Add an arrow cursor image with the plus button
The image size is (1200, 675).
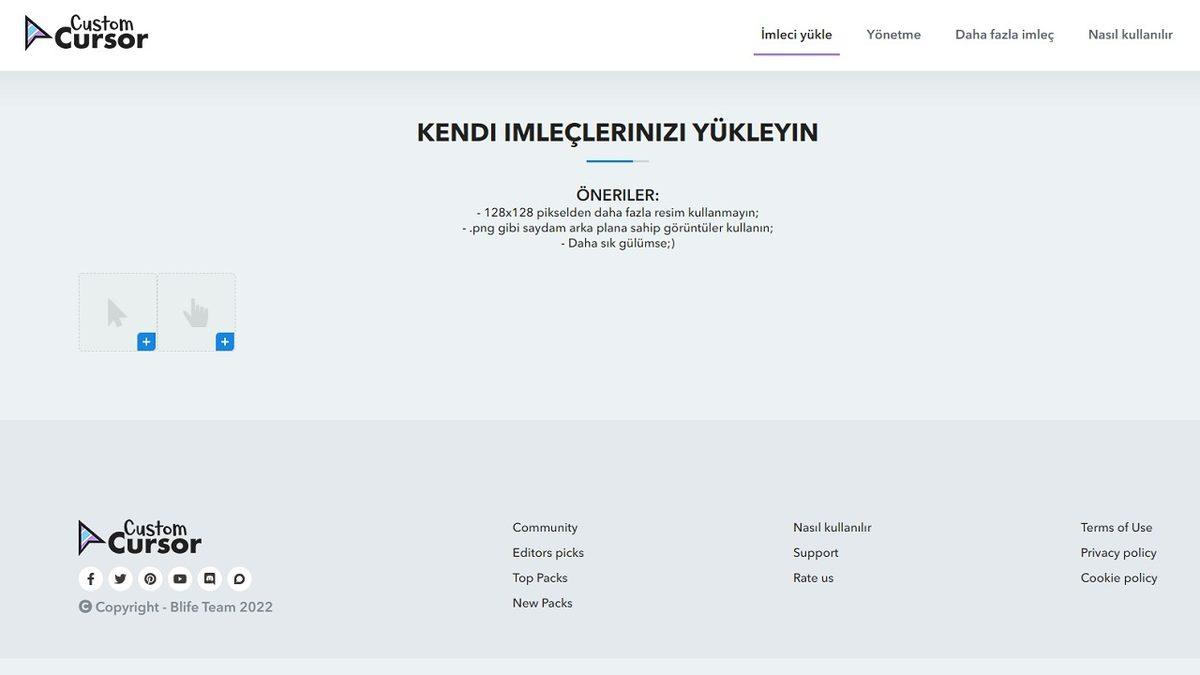click(146, 342)
